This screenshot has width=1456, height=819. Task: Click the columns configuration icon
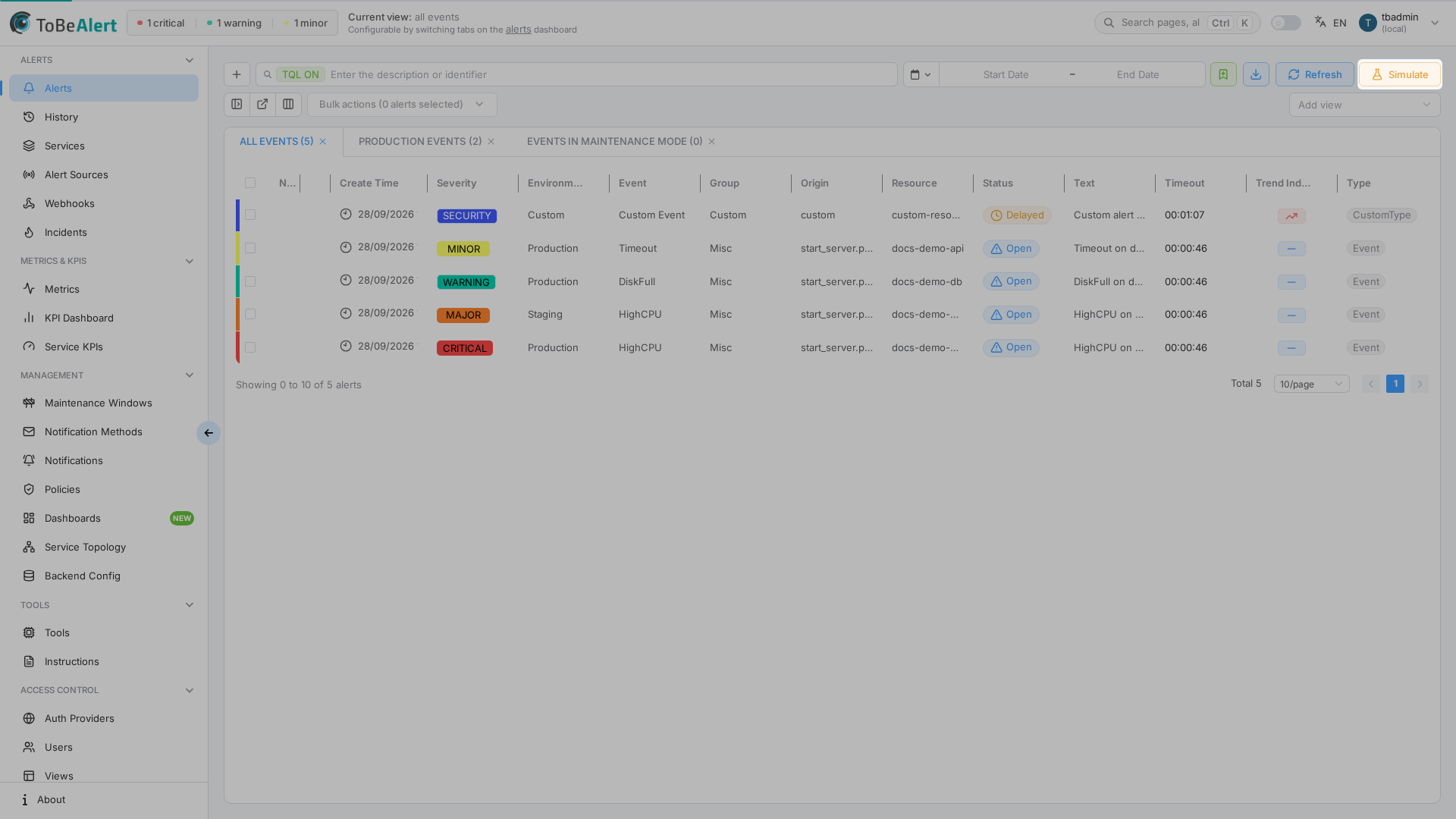[x=288, y=105]
